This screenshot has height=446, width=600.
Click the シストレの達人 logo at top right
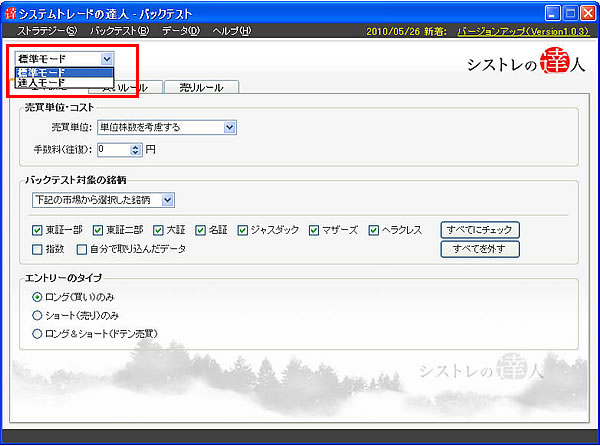pyautogui.click(x=526, y=61)
